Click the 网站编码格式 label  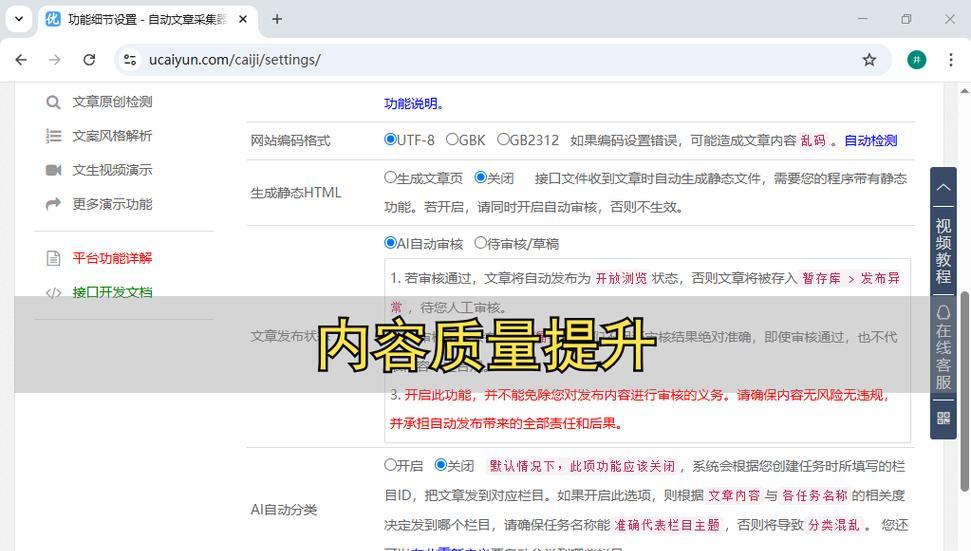pos(290,141)
